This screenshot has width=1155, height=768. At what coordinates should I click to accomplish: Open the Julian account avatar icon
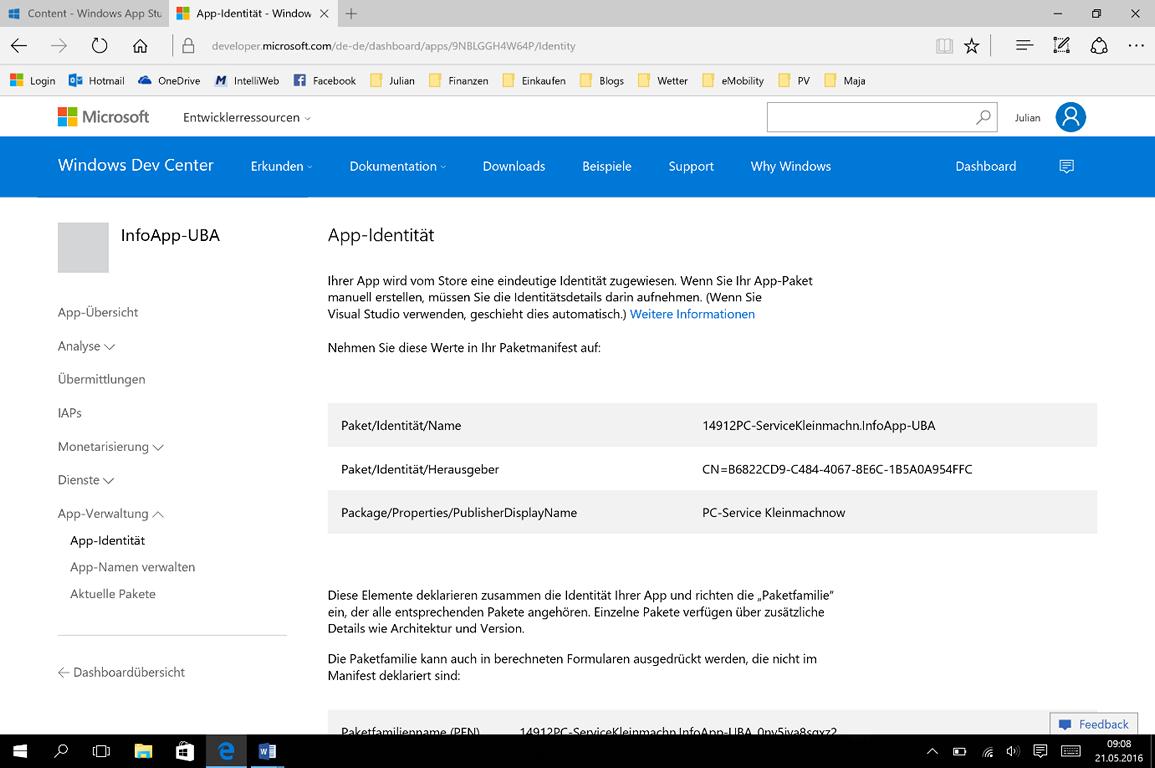[x=1070, y=117]
